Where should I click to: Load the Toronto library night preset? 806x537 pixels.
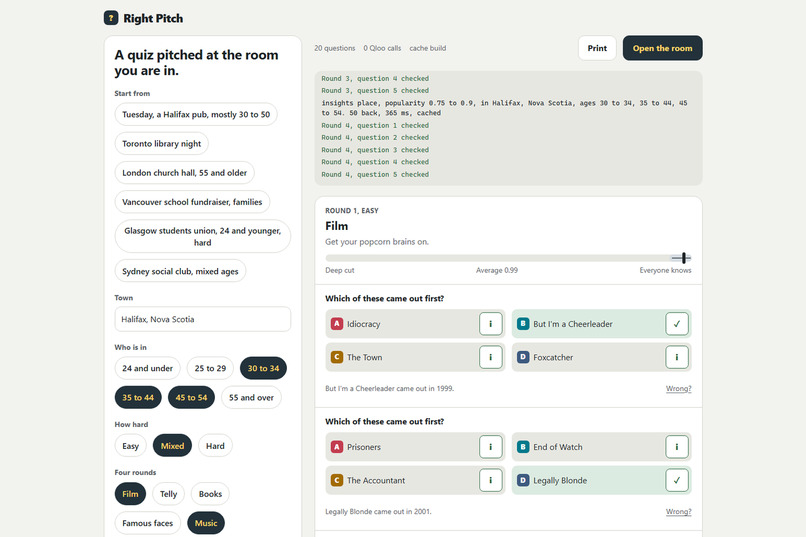[x=161, y=144]
